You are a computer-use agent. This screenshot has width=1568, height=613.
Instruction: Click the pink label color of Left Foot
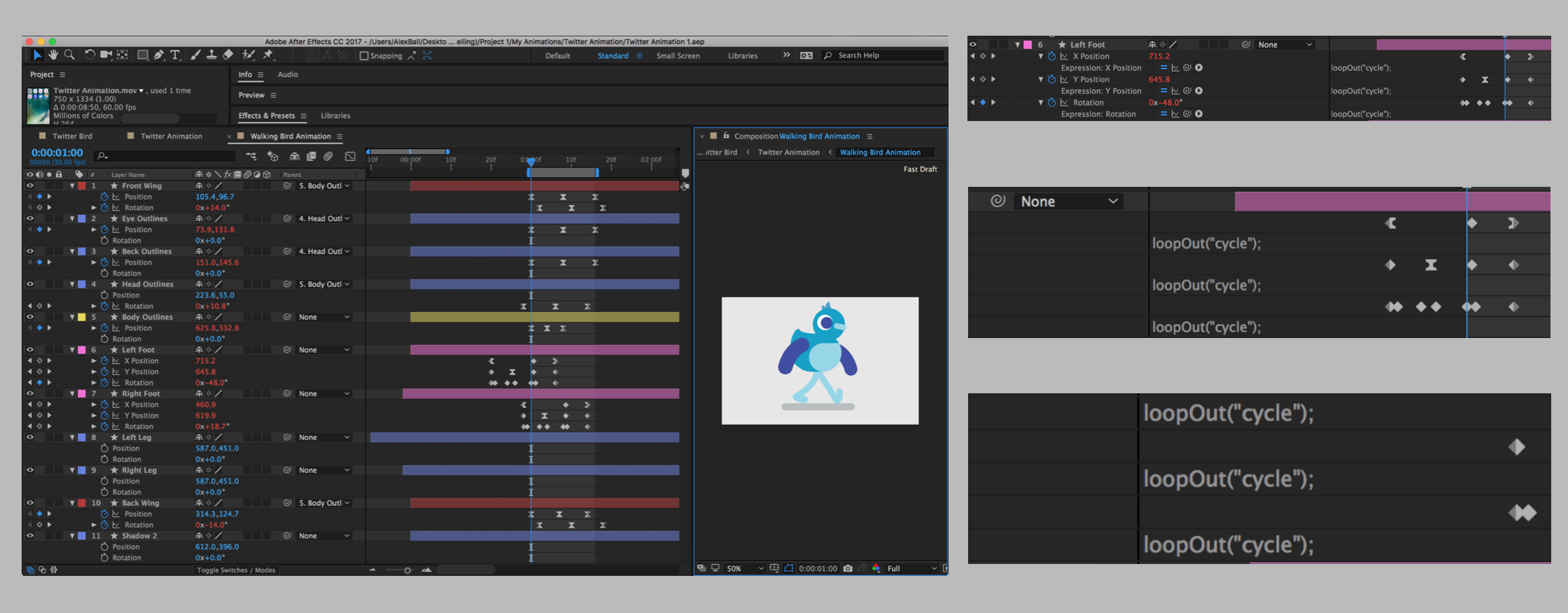[x=82, y=350]
